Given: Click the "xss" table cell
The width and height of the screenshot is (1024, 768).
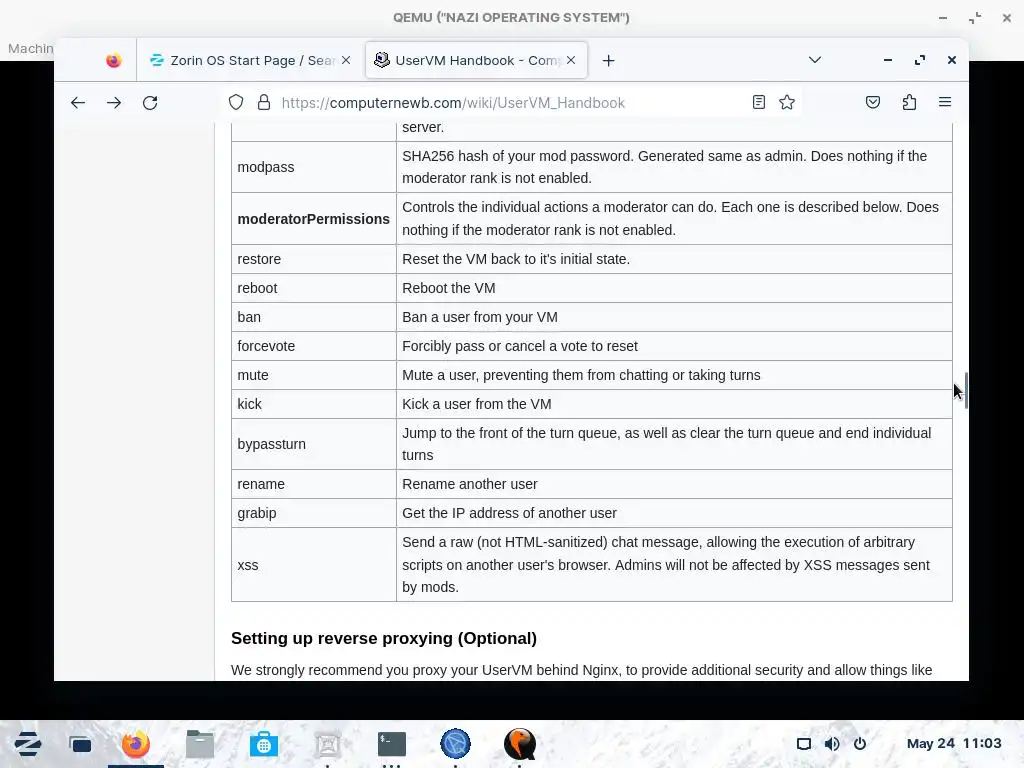Looking at the screenshot, I should pos(313,565).
